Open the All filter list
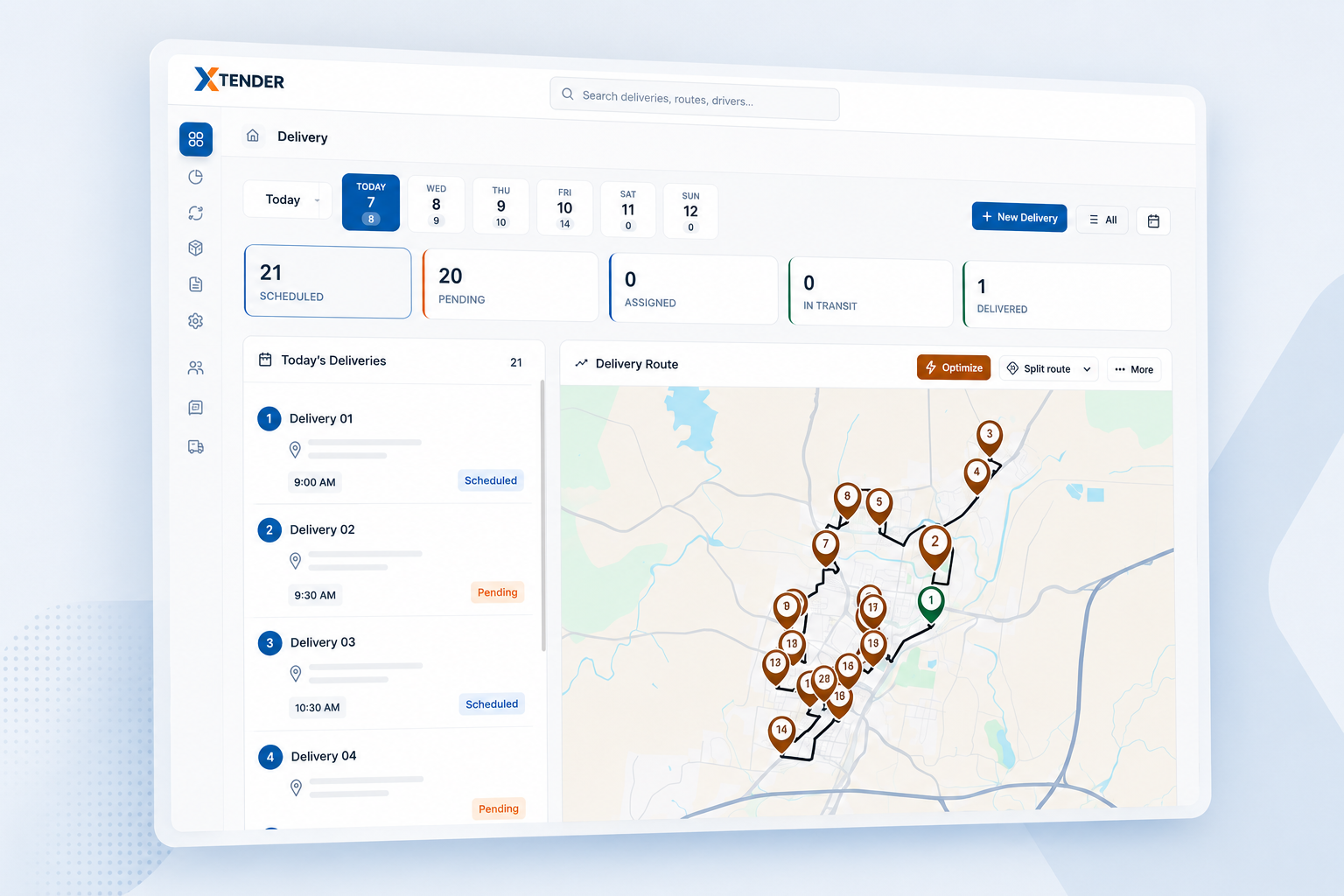The height and width of the screenshot is (896, 1344). coord(1102,220)
